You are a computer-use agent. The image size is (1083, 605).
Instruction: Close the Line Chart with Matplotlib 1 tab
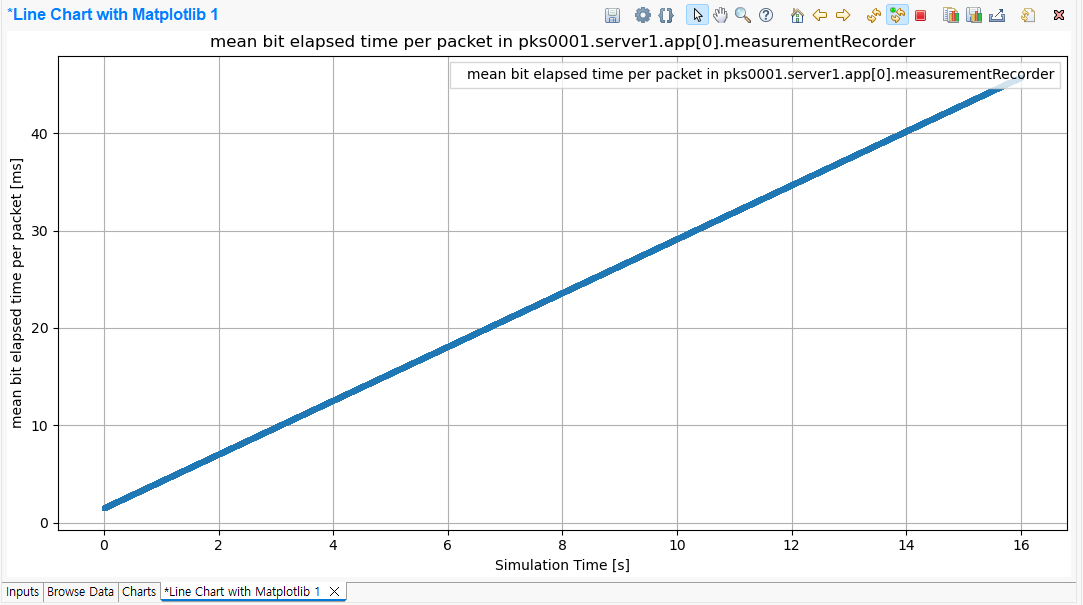[x=335, y=592]
